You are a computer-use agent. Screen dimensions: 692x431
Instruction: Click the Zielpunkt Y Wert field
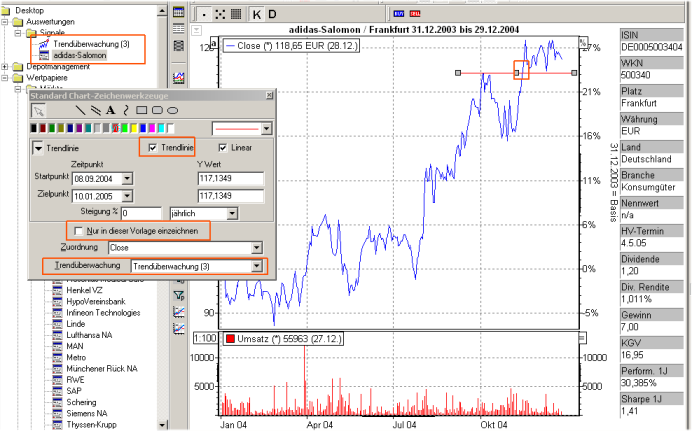(231, 195)
